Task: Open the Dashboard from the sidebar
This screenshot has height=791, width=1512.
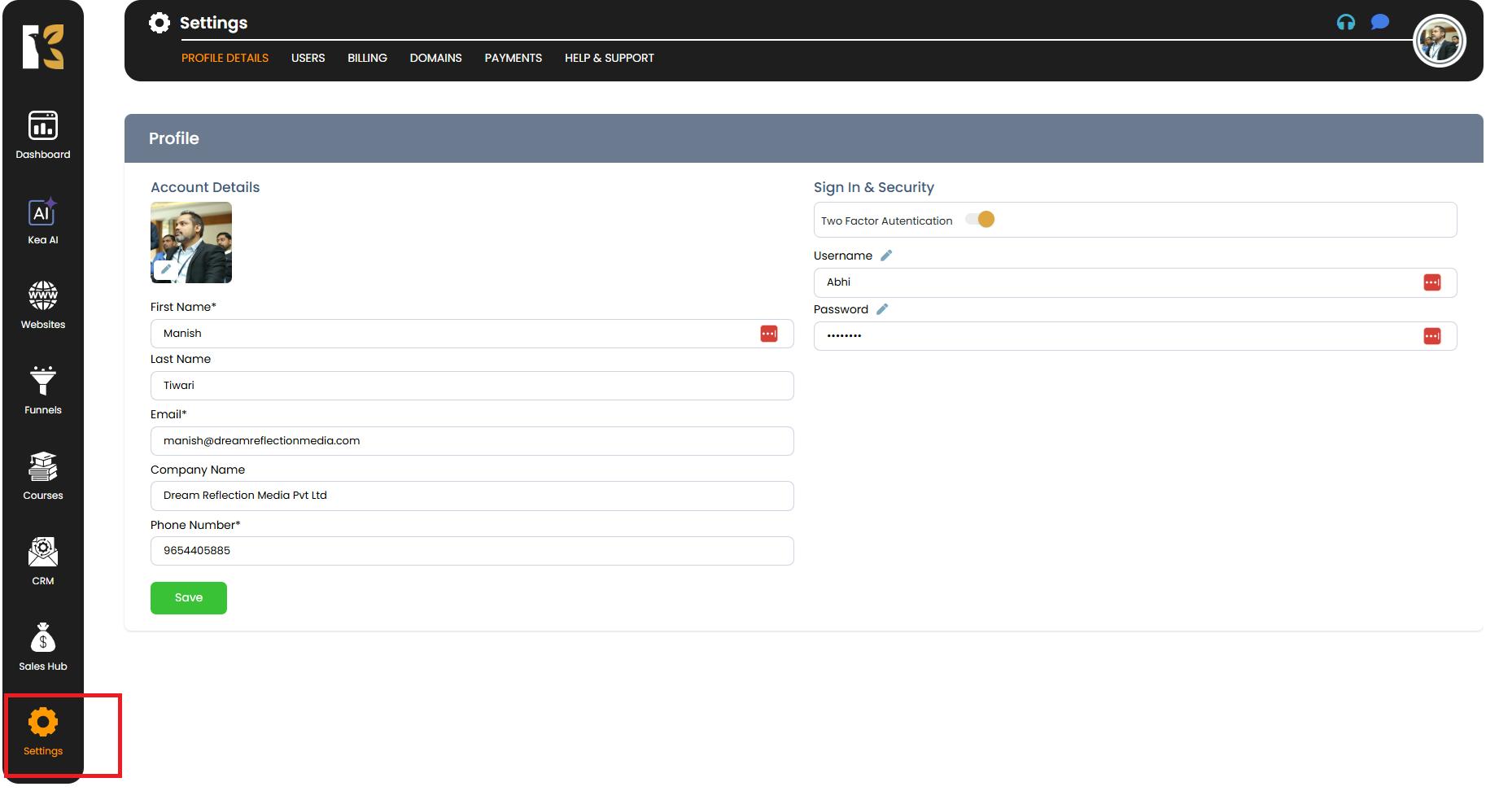Action: pos(42,135)
